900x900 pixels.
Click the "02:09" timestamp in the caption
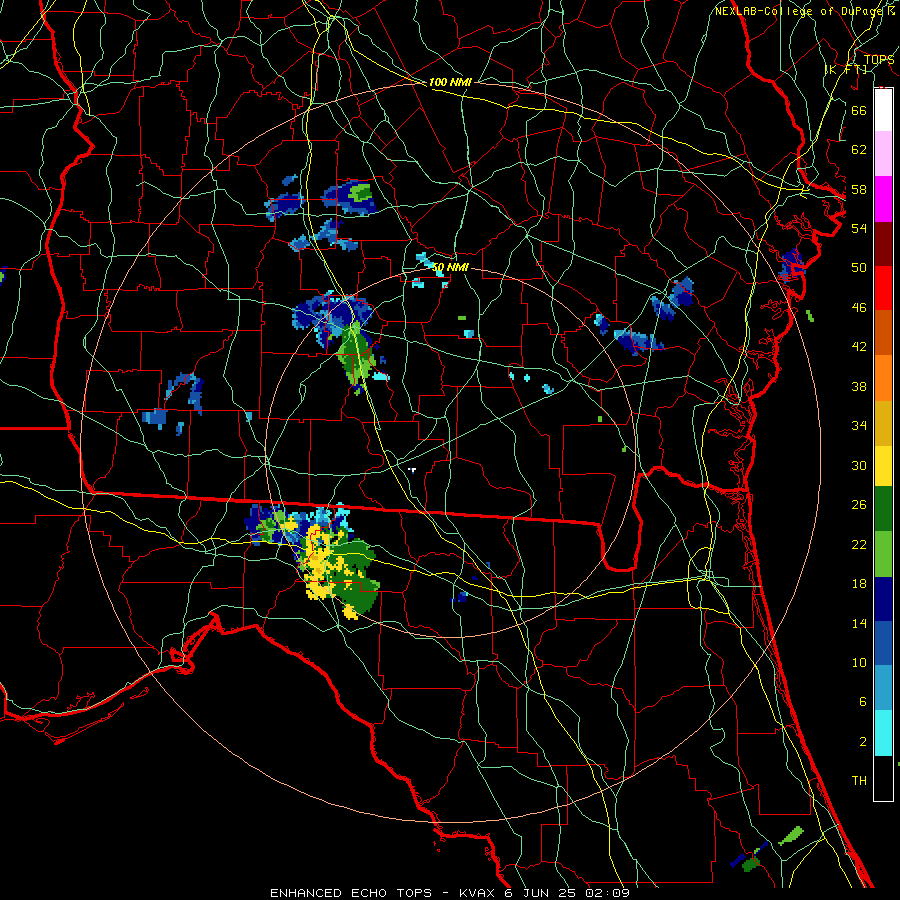pos(607,893)
